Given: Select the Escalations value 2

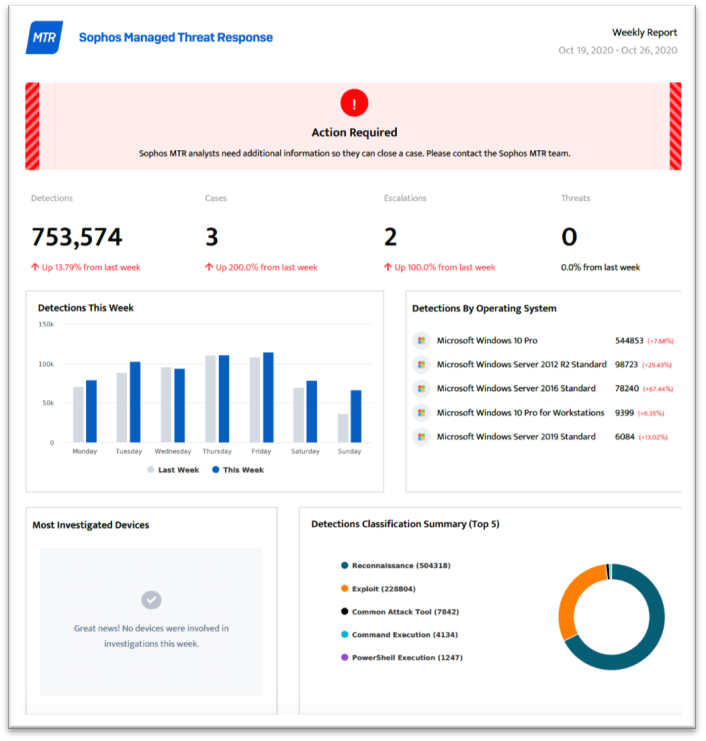Looking at the screenshot, I should (x=390, y=237).
